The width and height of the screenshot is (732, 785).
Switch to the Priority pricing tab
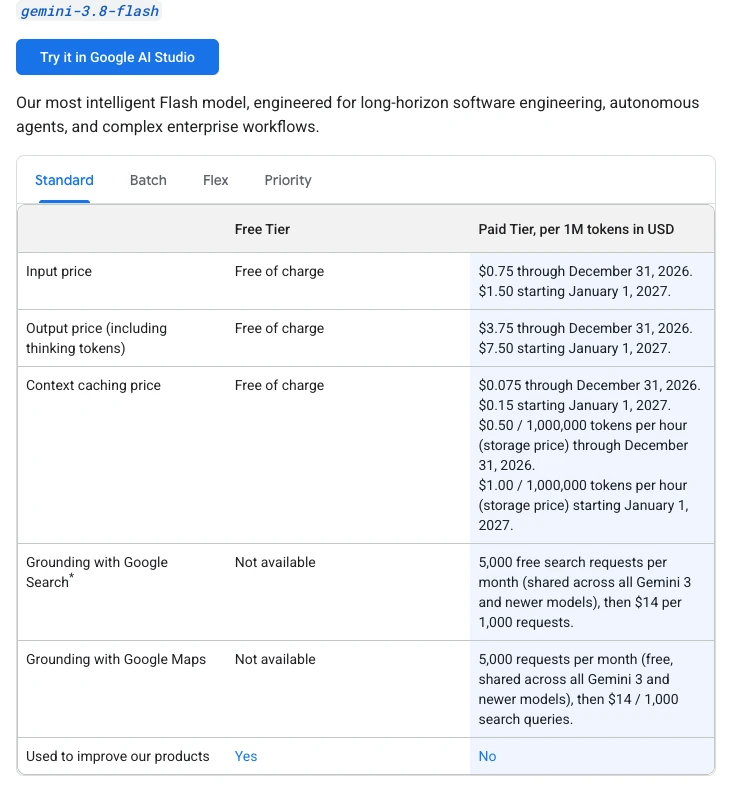pos(288,180)
